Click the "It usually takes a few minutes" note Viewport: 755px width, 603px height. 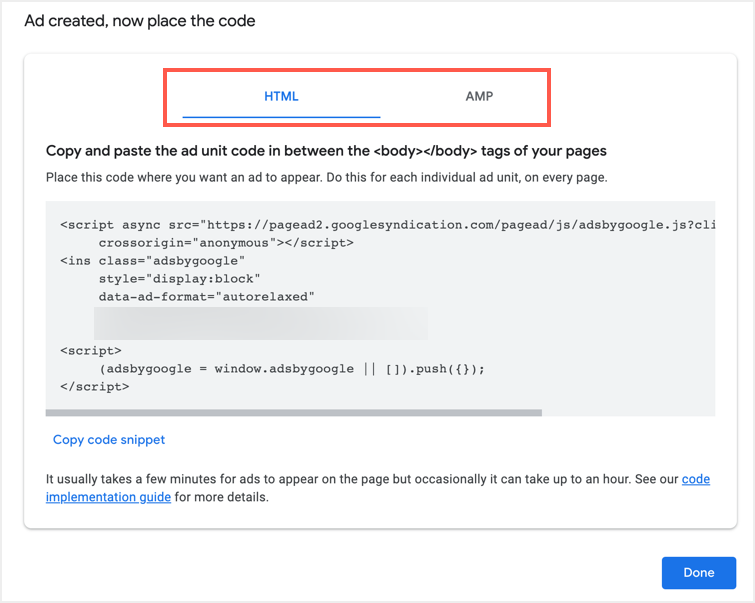pos(360,480)
